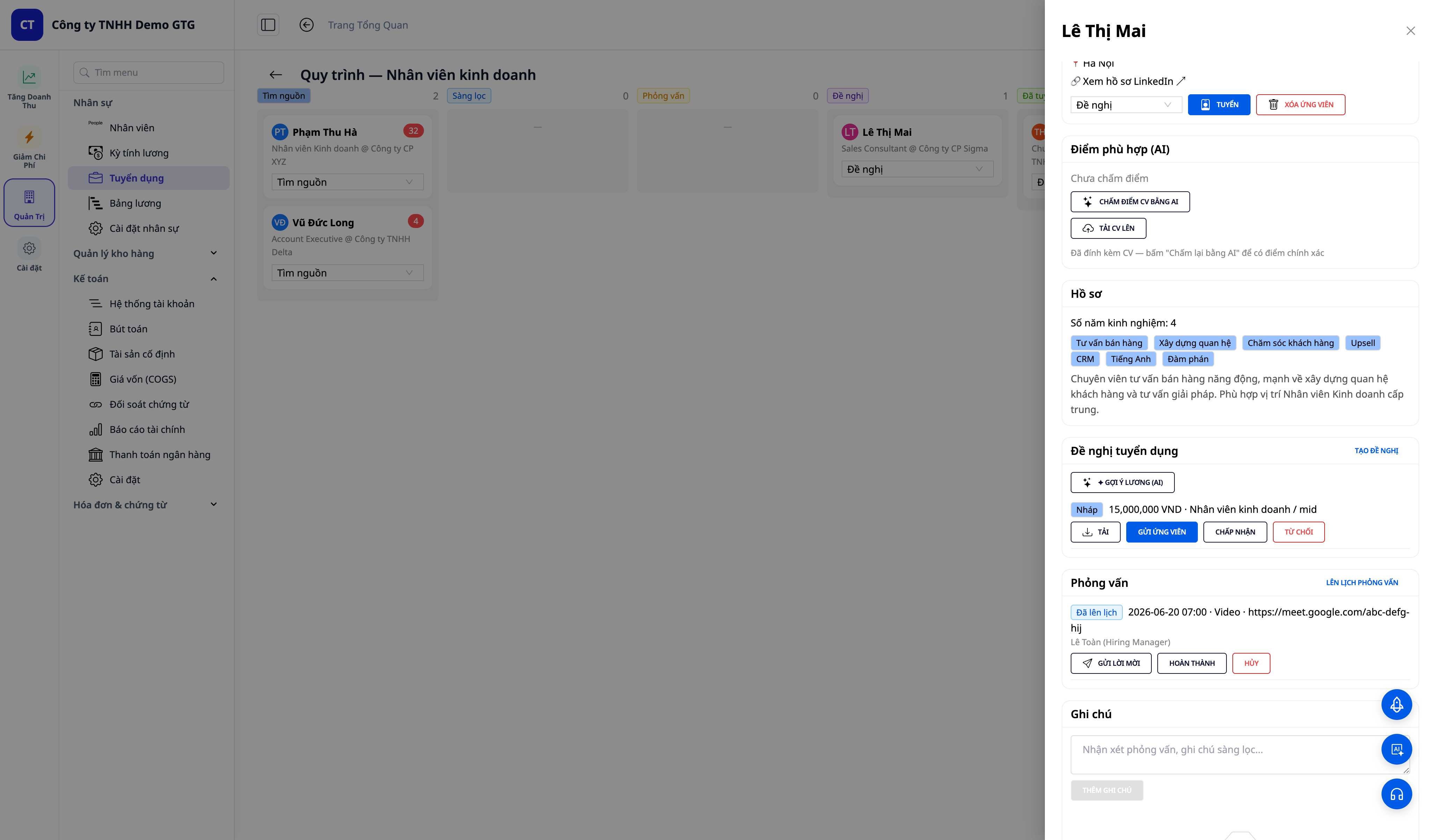Click the Phỏng vấn column tag
Screen dimensions: 1436x840
(663, 96)
